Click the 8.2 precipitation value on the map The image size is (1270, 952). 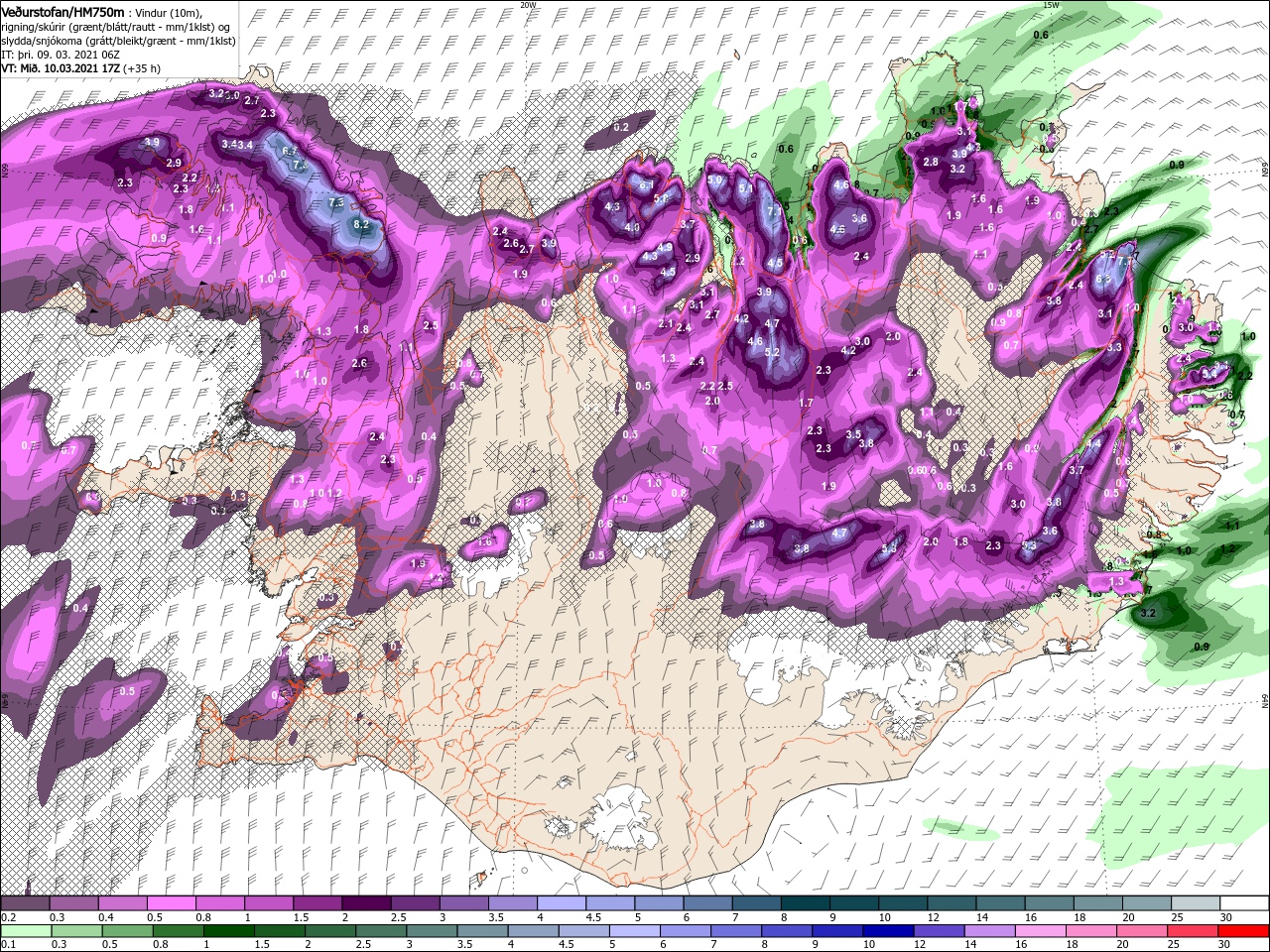pyautogui.click(x=361, y=225)
